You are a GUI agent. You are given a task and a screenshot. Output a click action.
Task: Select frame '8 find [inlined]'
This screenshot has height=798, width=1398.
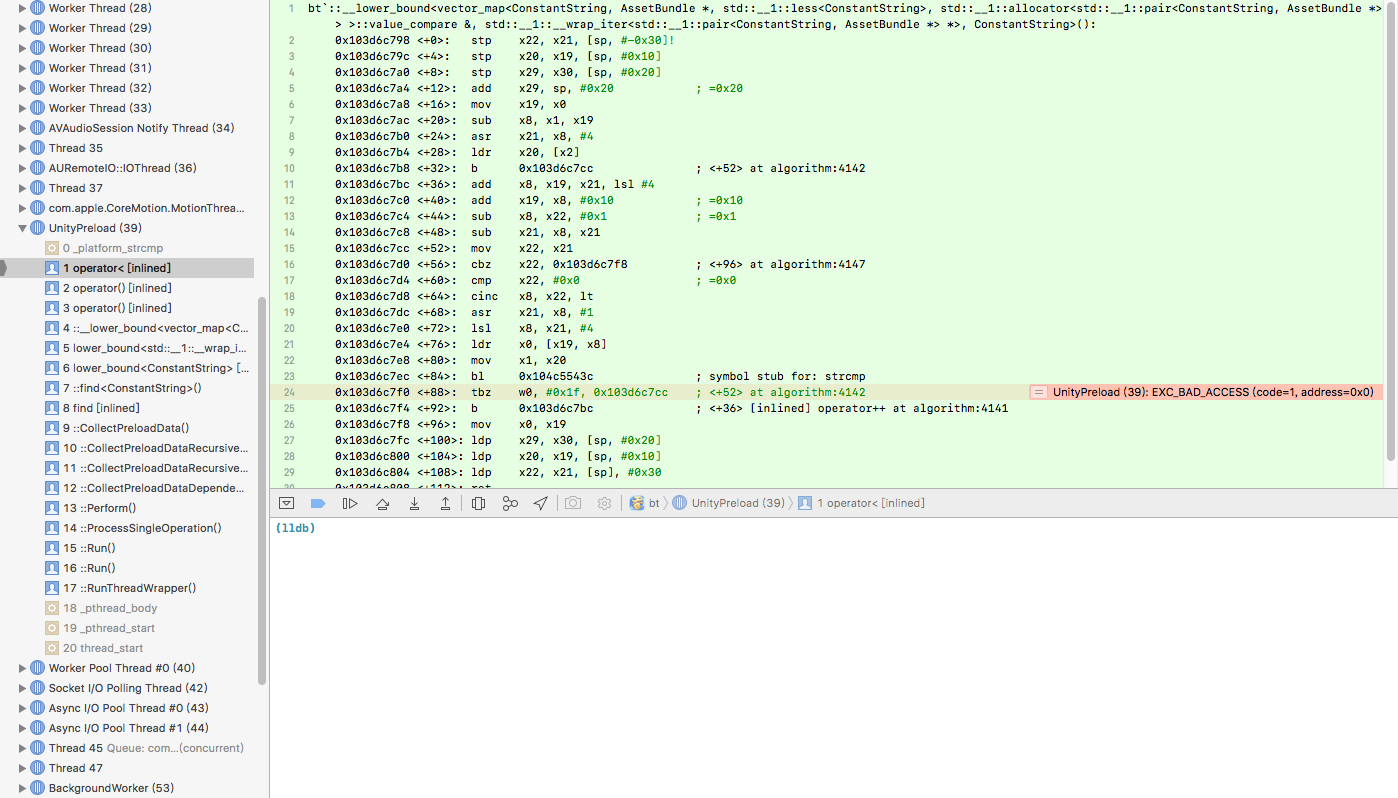click(x=127, y=408)
